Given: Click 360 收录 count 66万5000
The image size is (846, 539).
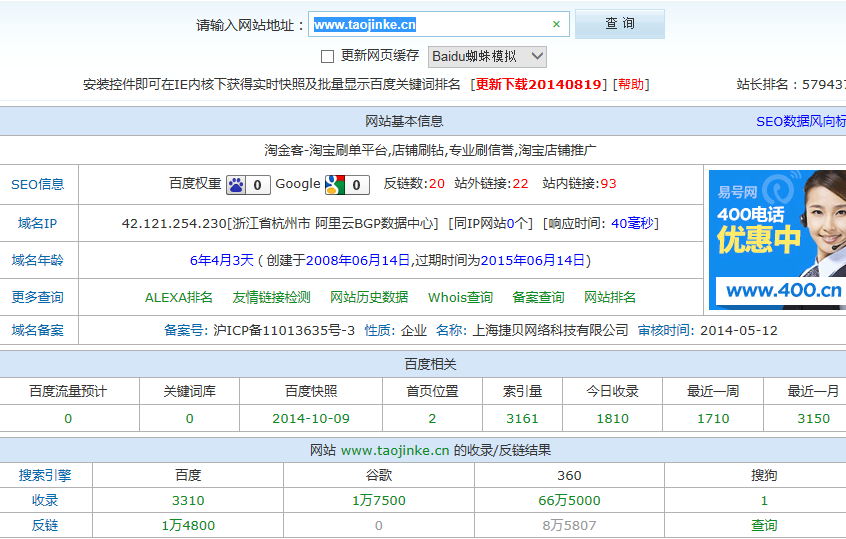Looking at the screenshot, I should (569, 501).
